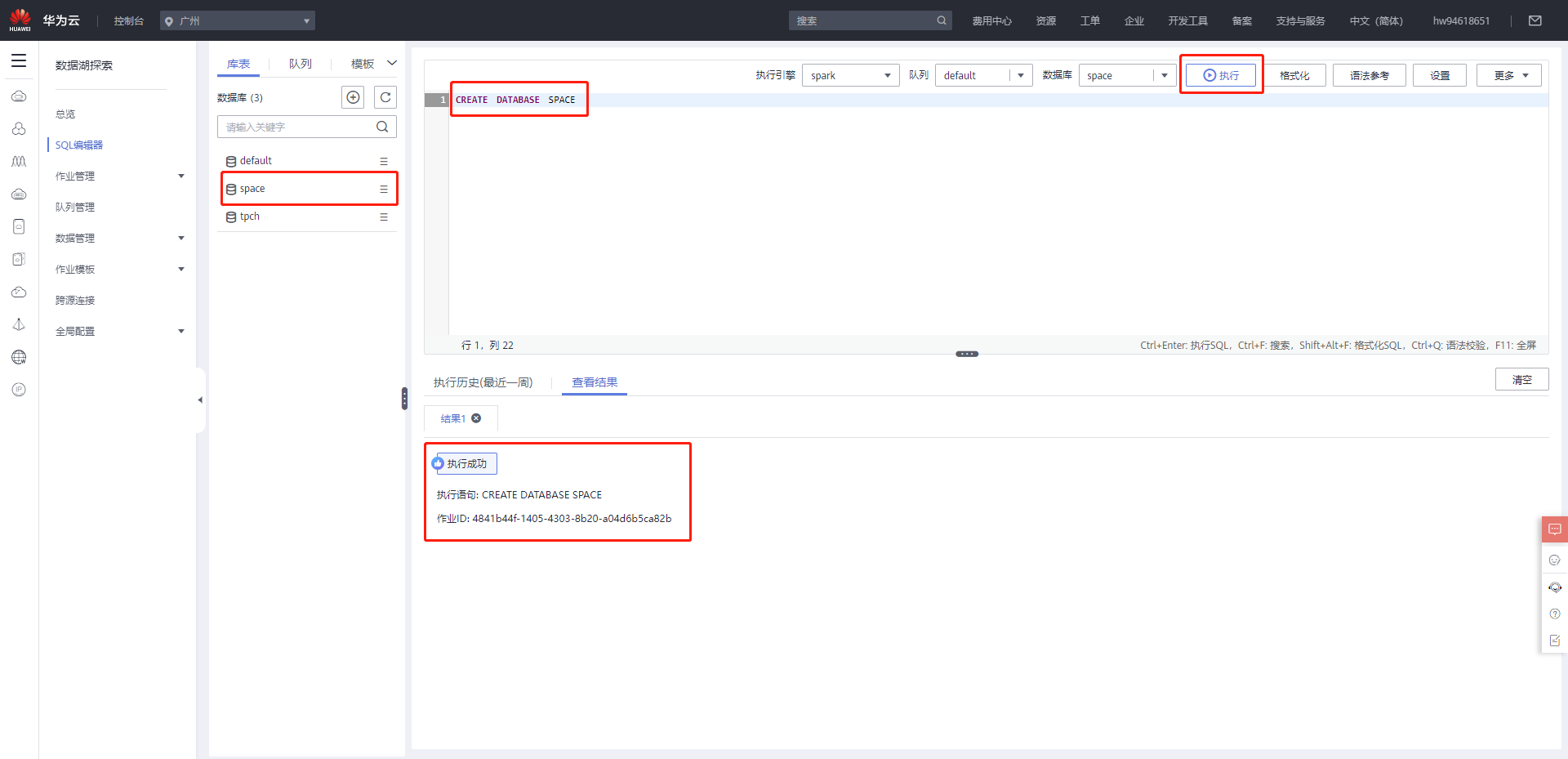Open the options menu for space database
This screenshot has height=759, width=1568.
coord(384,189)
